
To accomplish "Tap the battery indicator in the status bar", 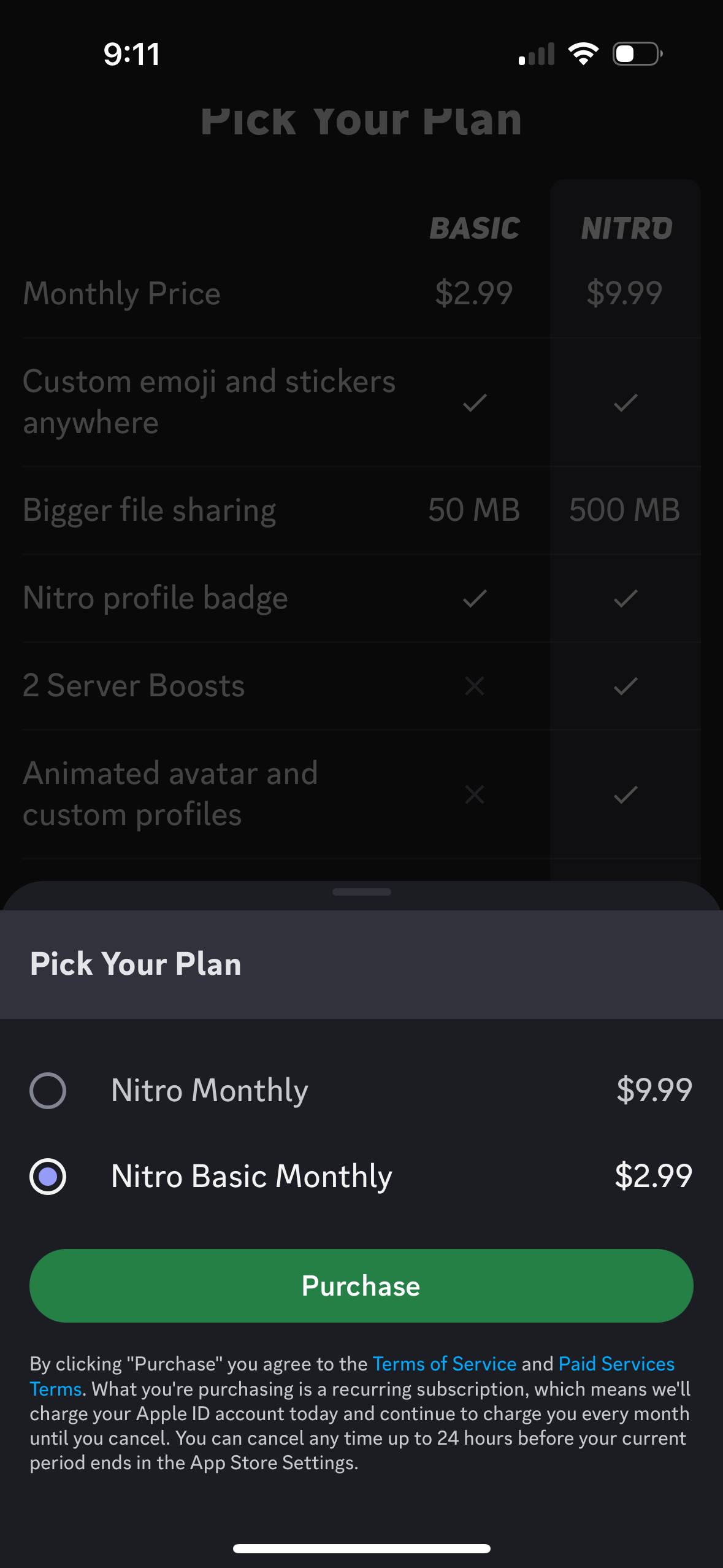I will tap(637, 54).
